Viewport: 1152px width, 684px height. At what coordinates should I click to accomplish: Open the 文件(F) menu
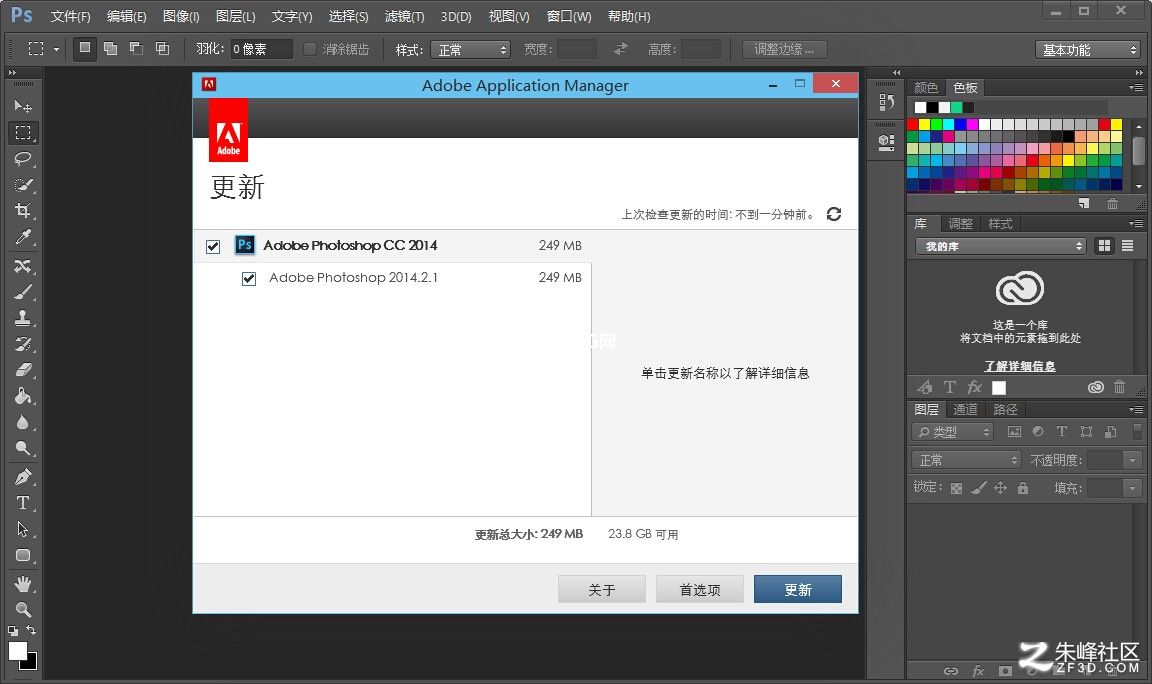(x=71, y=16)
